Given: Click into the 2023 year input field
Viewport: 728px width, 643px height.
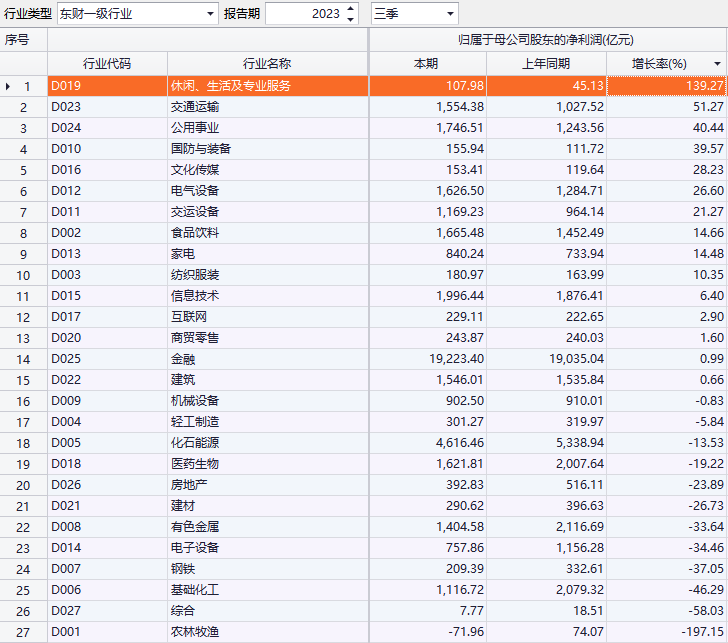Looking at the screenshot, I should pyautogui.click(x=305, y=14).
